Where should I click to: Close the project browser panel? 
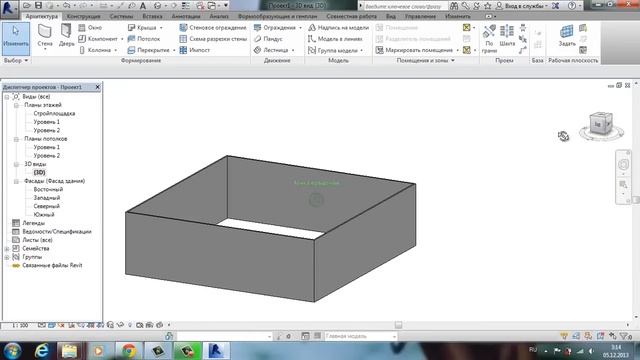[x=98, y=87]
